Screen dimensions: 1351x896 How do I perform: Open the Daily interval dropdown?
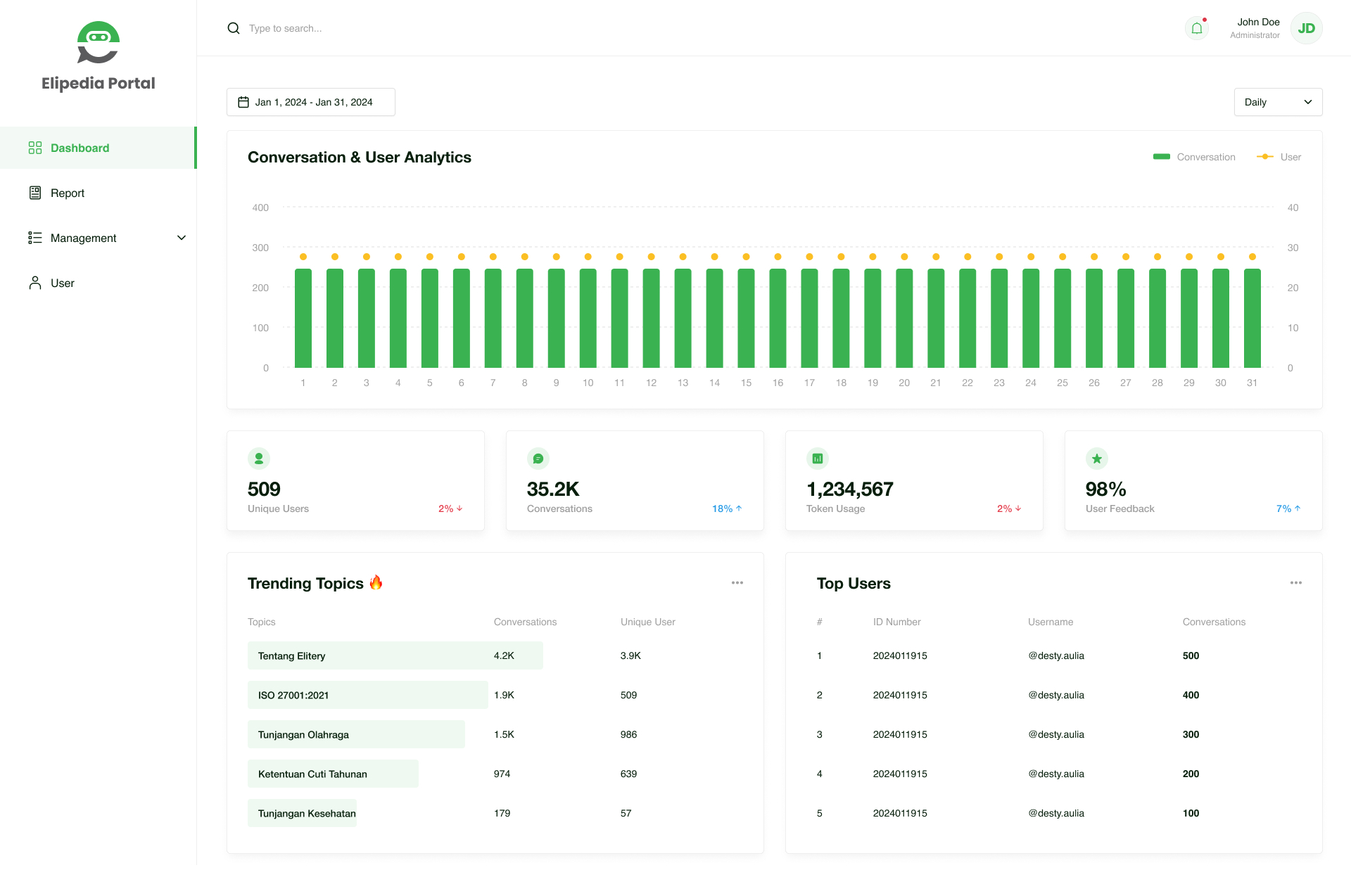[1278, 102]
